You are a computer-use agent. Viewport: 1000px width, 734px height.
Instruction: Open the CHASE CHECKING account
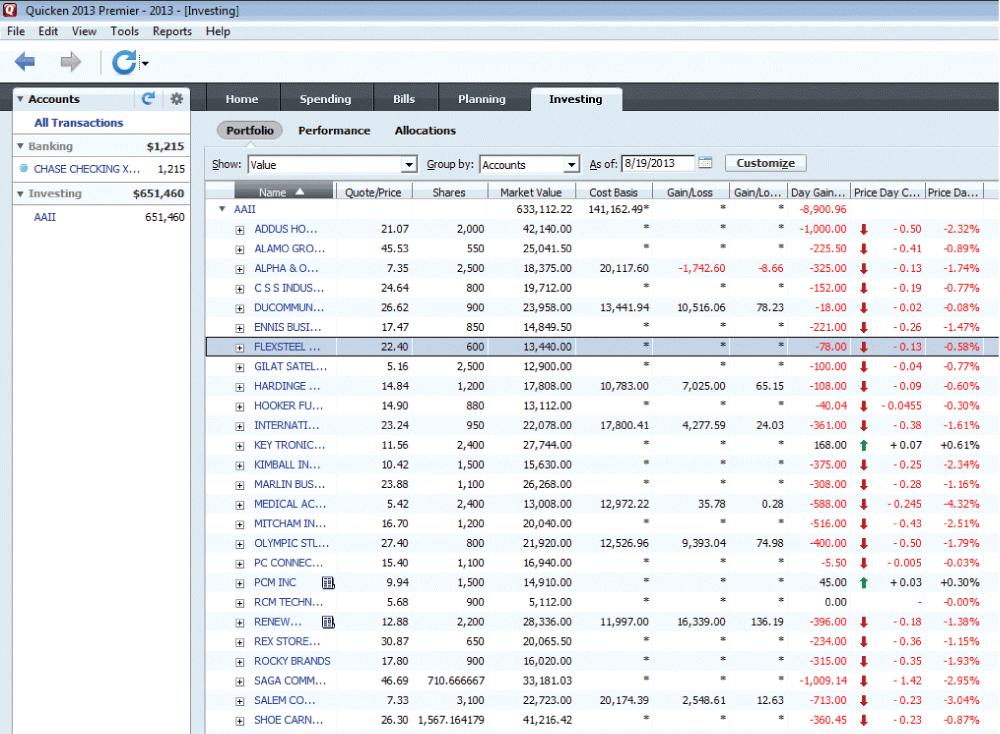point(87,169)
